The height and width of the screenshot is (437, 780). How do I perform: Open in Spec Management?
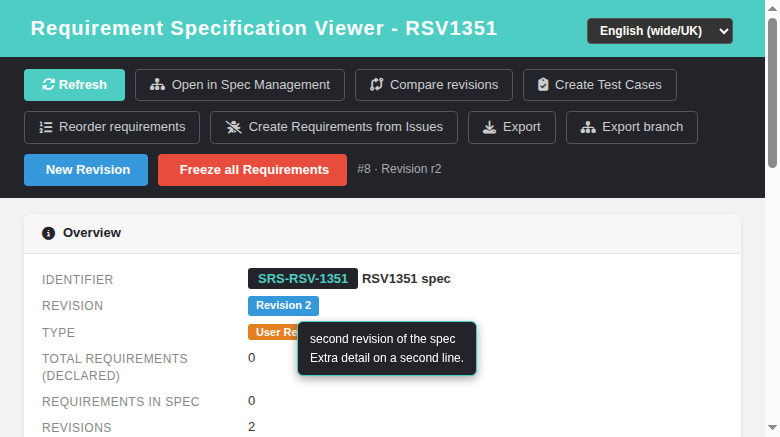click(x=240, y=85)
